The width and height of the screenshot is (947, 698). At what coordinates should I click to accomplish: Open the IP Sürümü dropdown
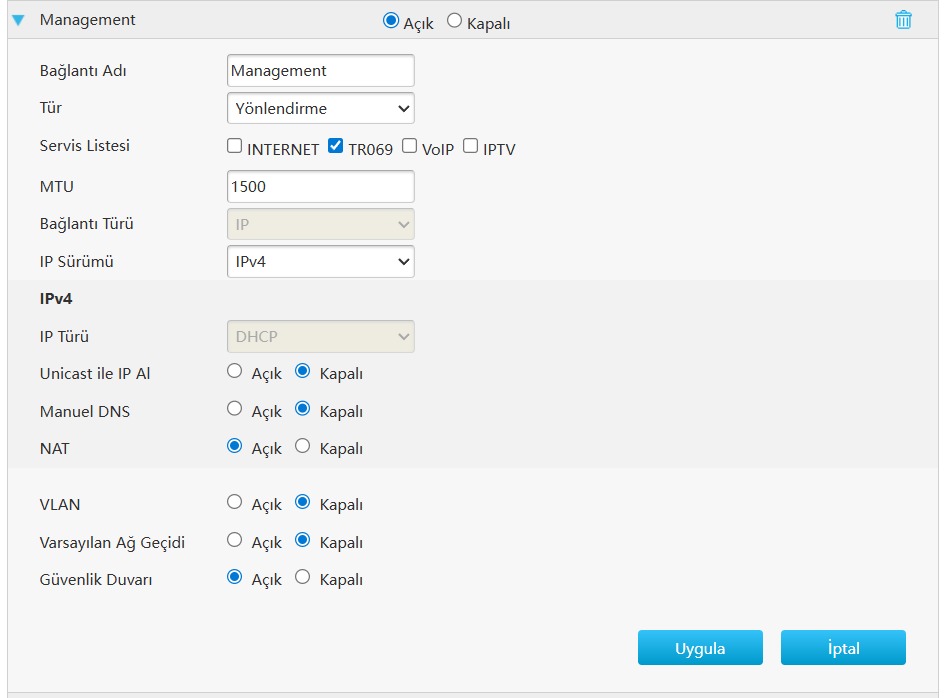pyautogui.click(x=320, y=262)
